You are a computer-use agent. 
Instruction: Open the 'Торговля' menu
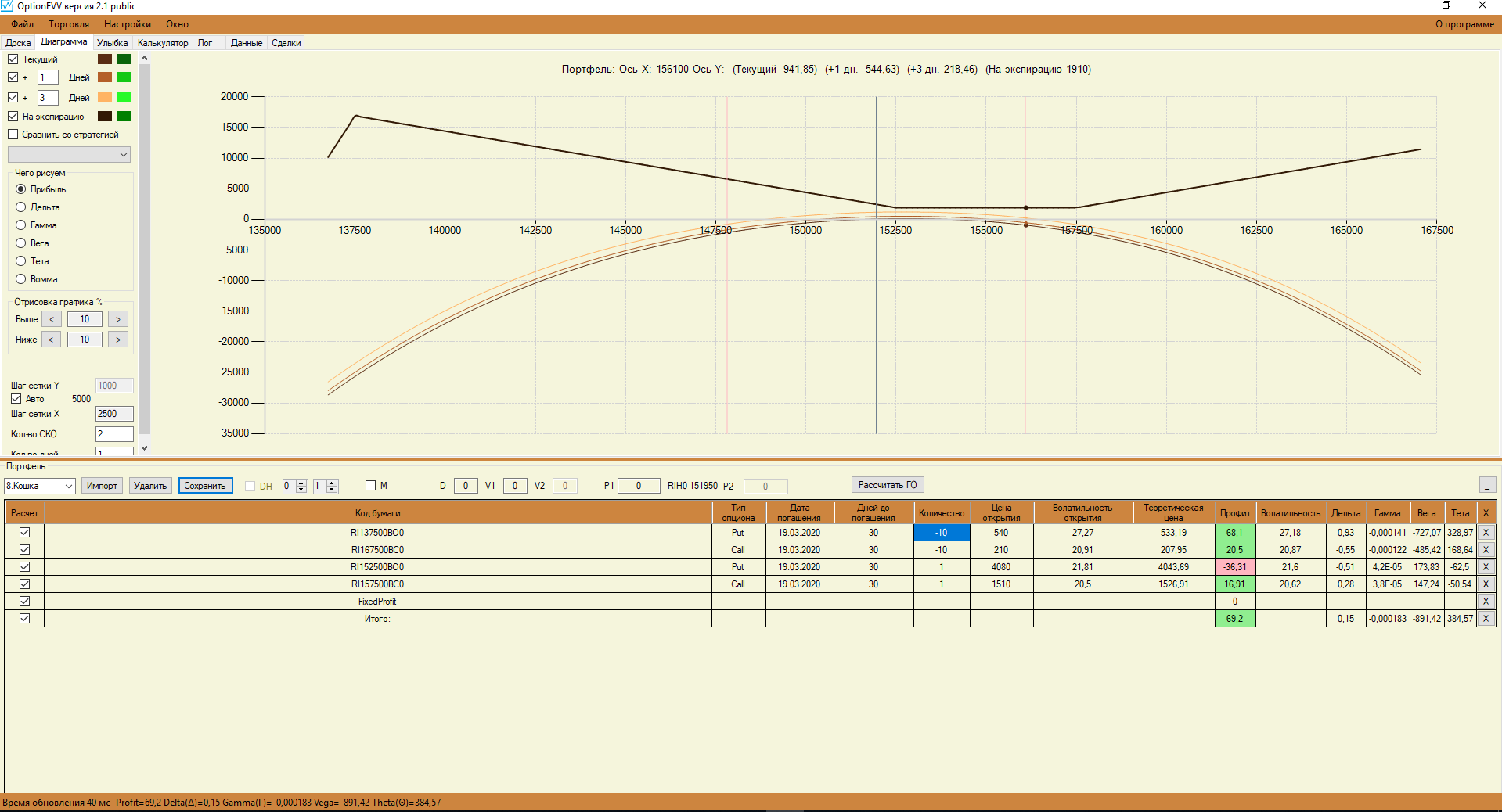(x=69, y=24)
